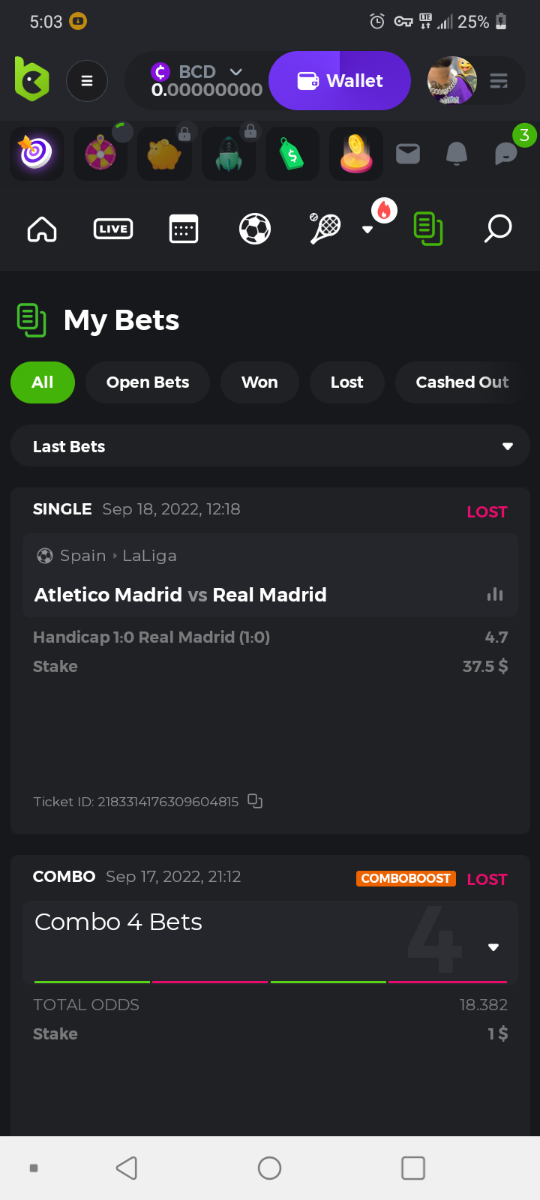View match statistics bar chart icon
Image resolution: width=540 pixels, height=1200 pixels.
[495, 594]
